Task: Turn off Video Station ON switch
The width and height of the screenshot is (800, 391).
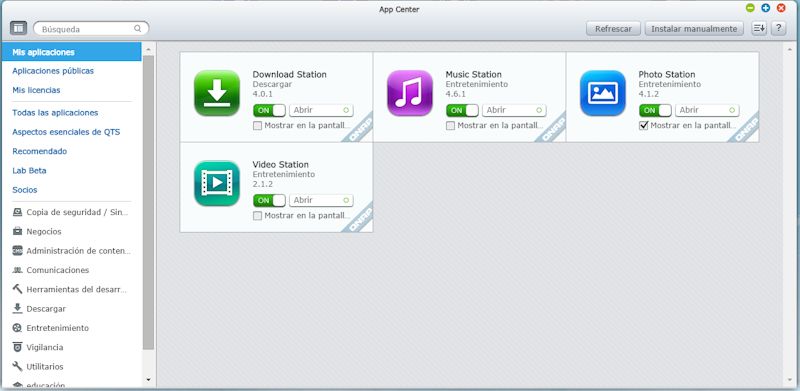Action: coord(269,201)
